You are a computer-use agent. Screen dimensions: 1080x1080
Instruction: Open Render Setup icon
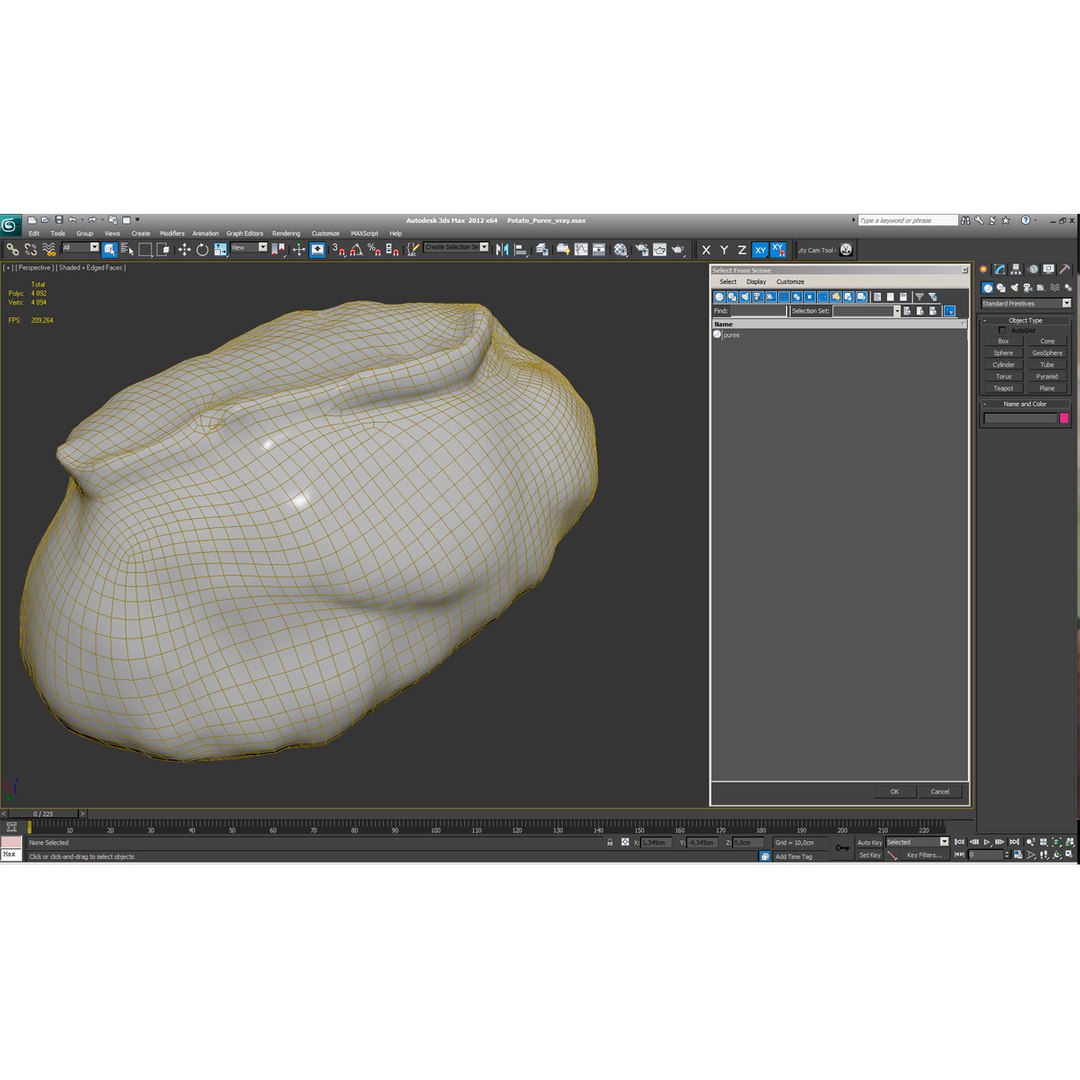pos(642,249)
